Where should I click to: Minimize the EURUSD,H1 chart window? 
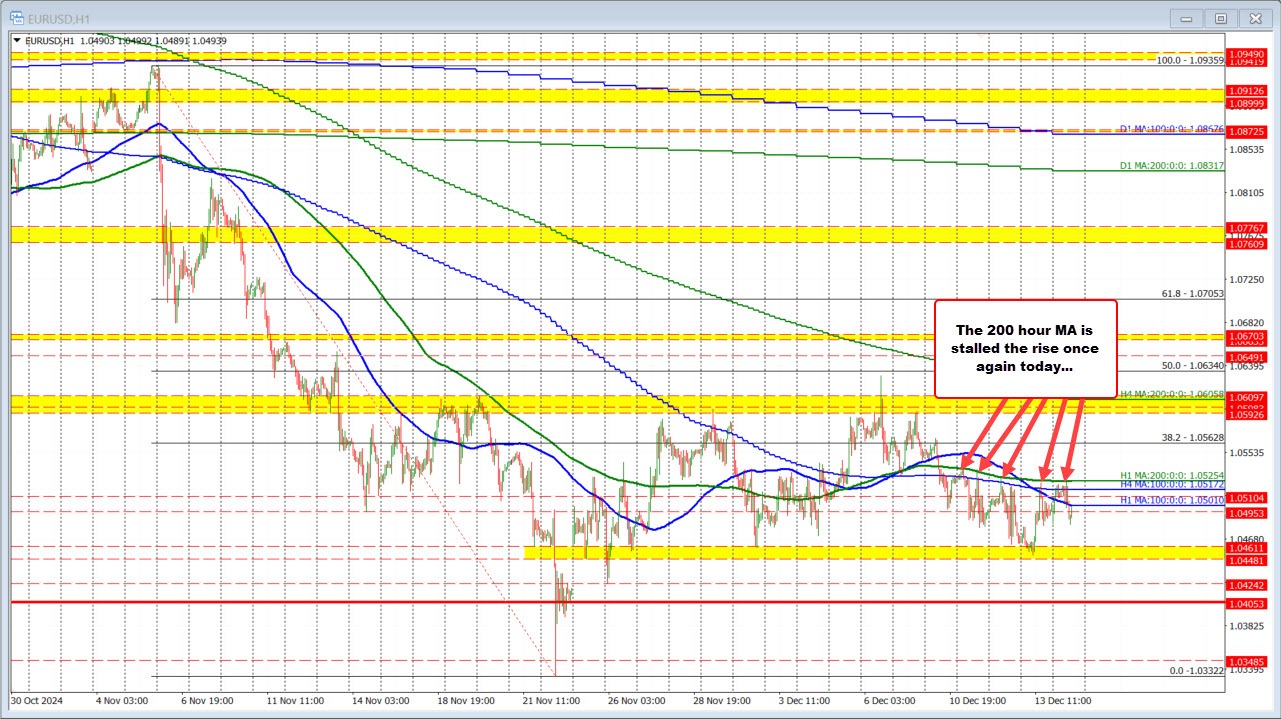pos(1187,17)
